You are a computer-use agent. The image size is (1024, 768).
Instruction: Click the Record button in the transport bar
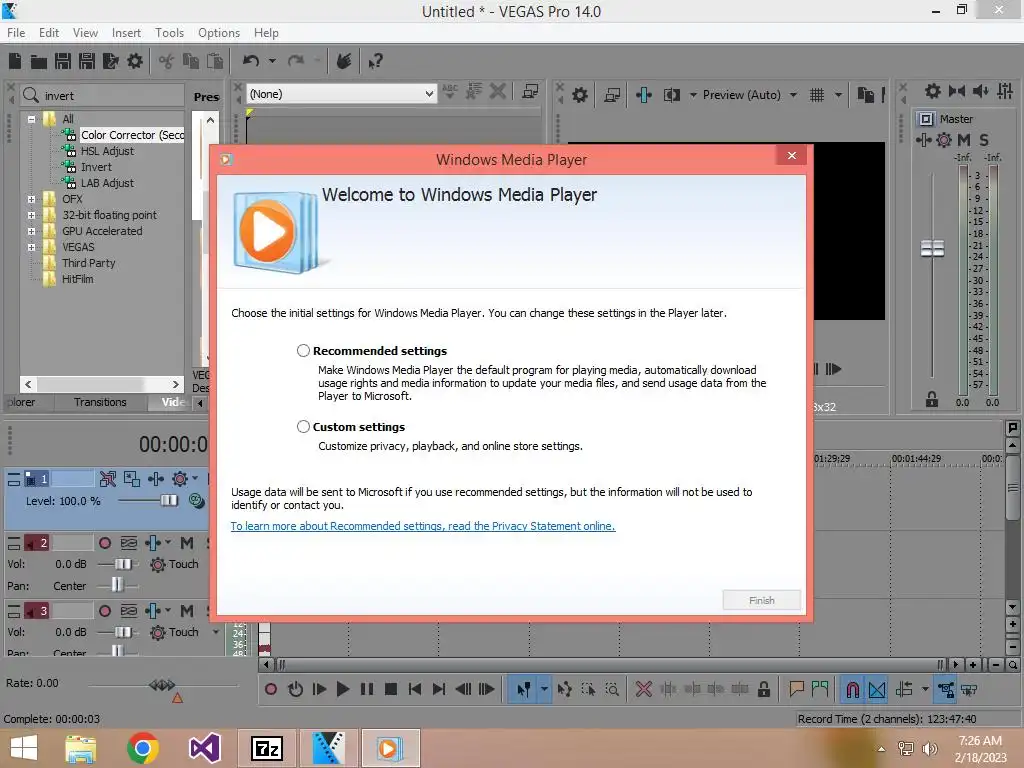[x=270, y=690]
